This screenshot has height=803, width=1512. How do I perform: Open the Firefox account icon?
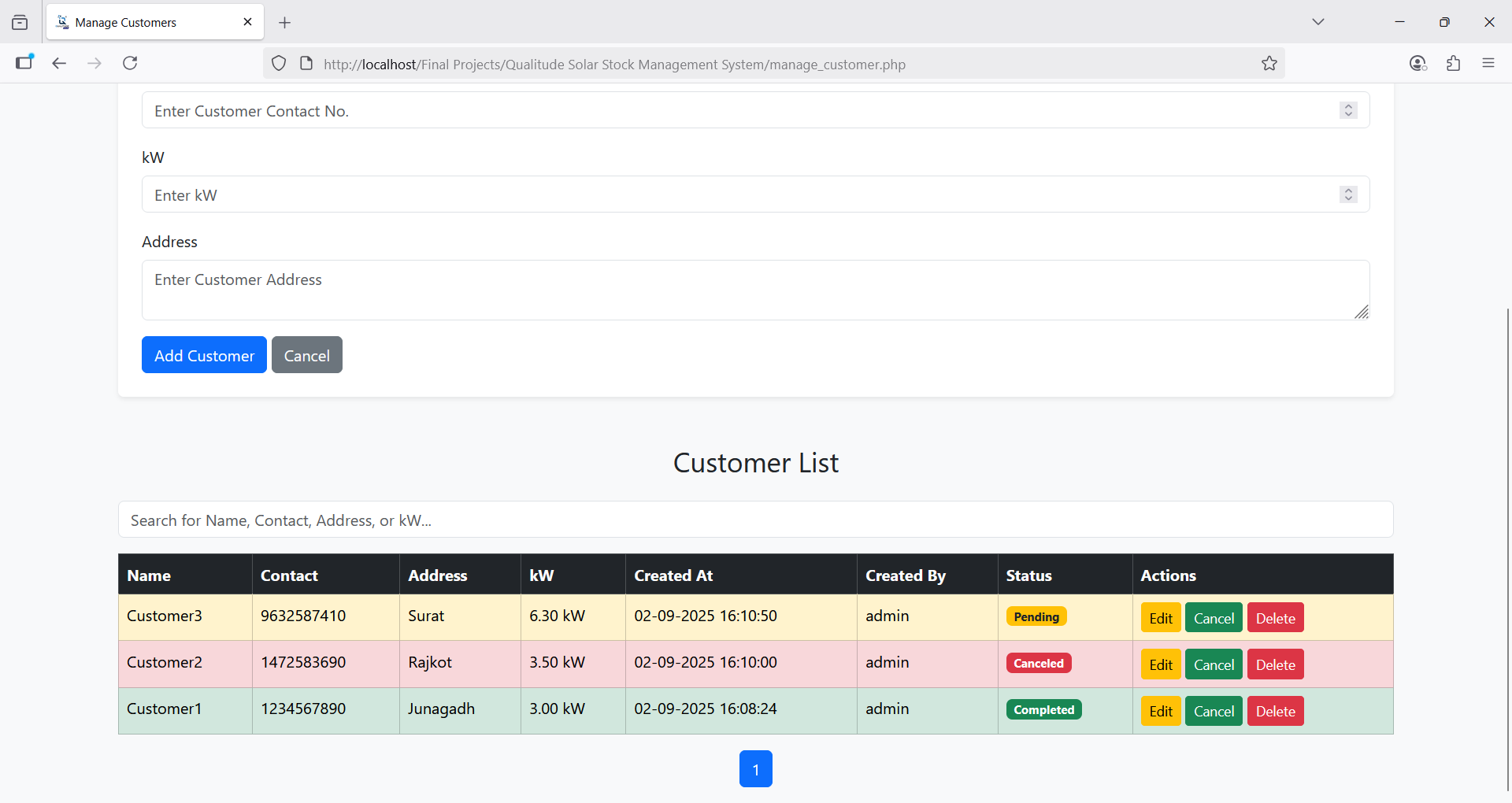1417,63
